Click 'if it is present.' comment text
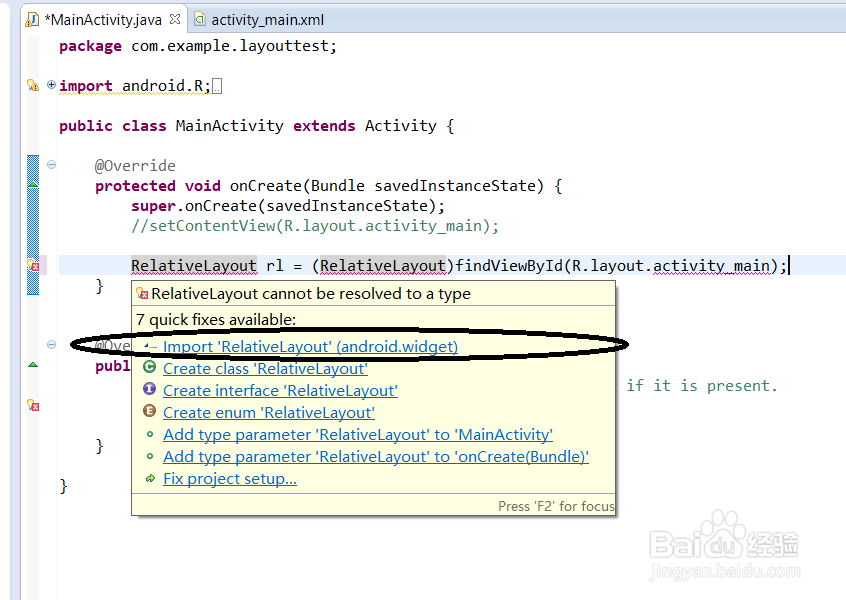 click(x=702, y=385)
